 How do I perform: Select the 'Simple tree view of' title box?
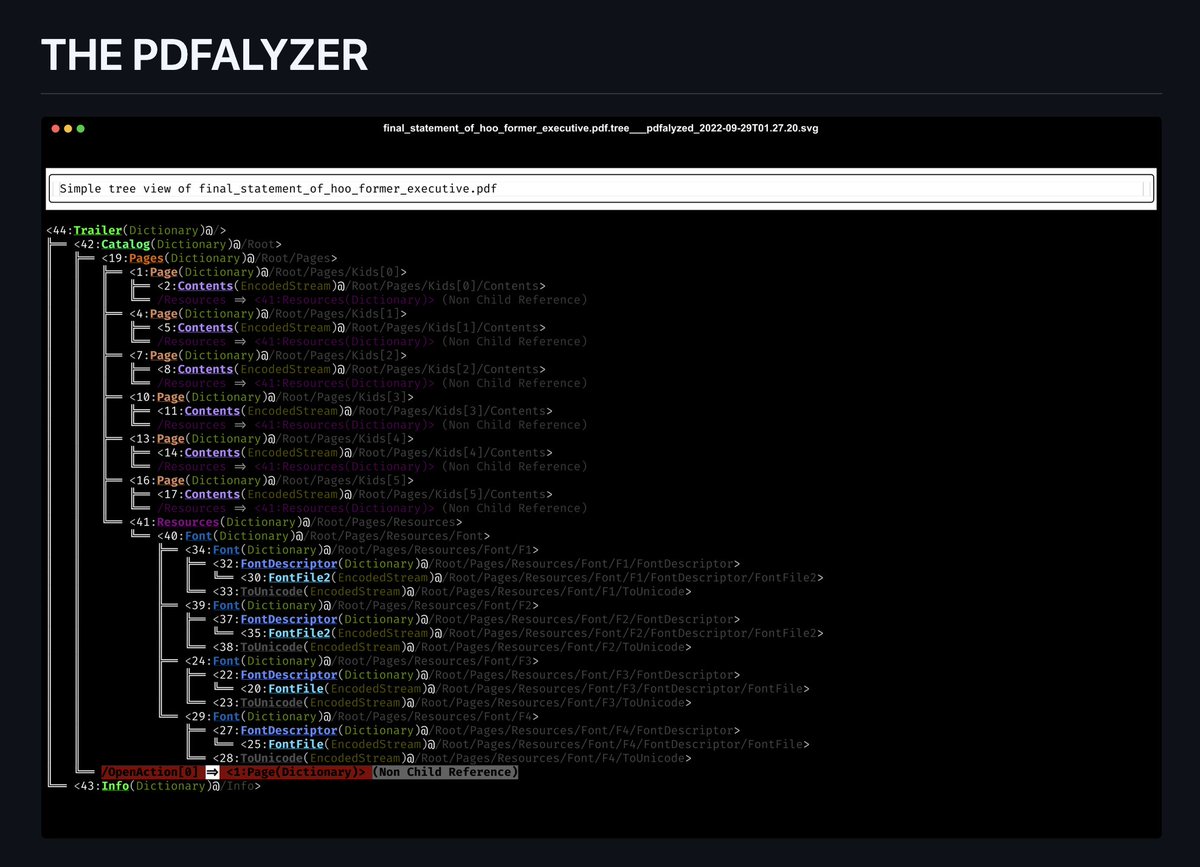pos(601,188)
